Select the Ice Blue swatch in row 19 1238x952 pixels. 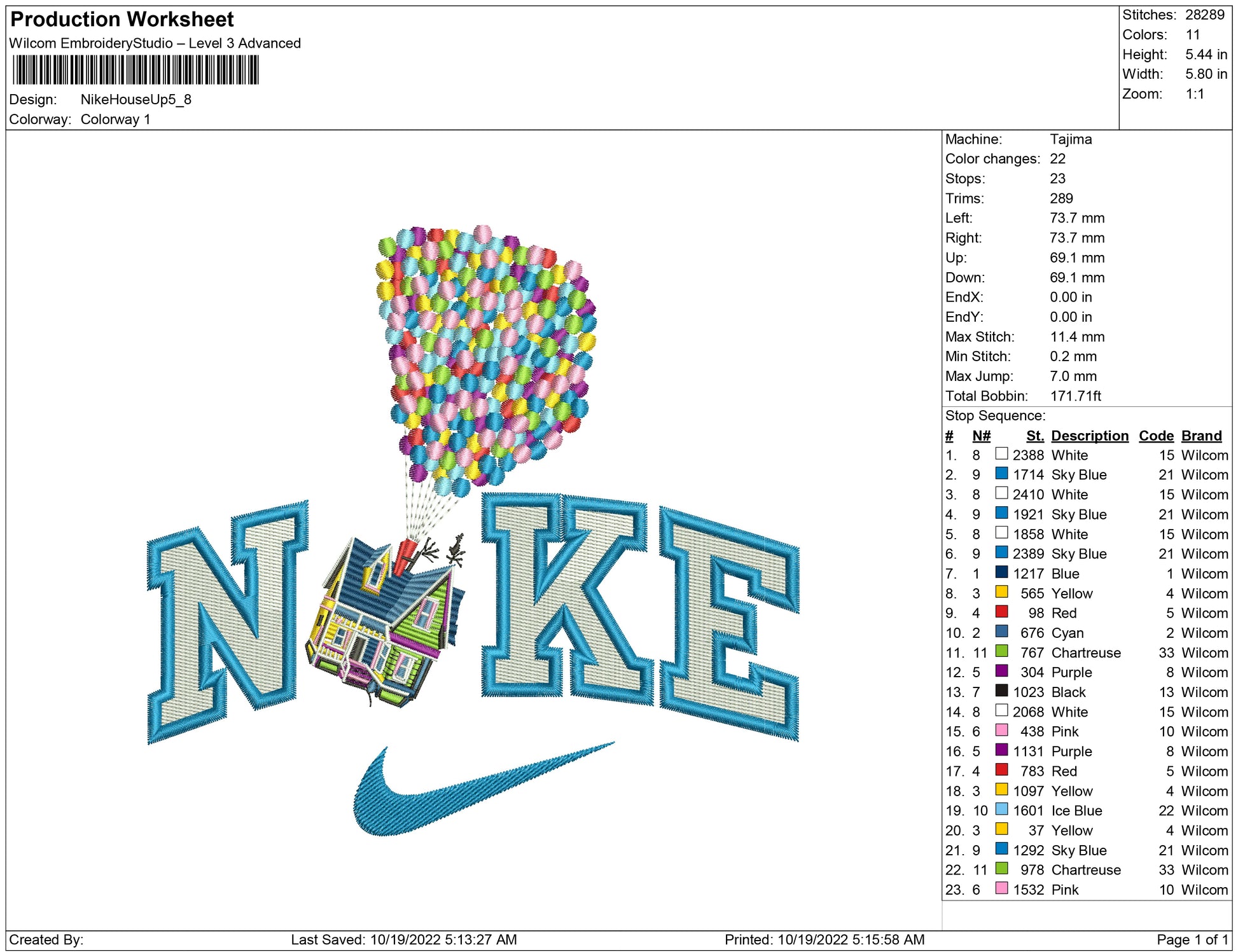(1001, 809)
